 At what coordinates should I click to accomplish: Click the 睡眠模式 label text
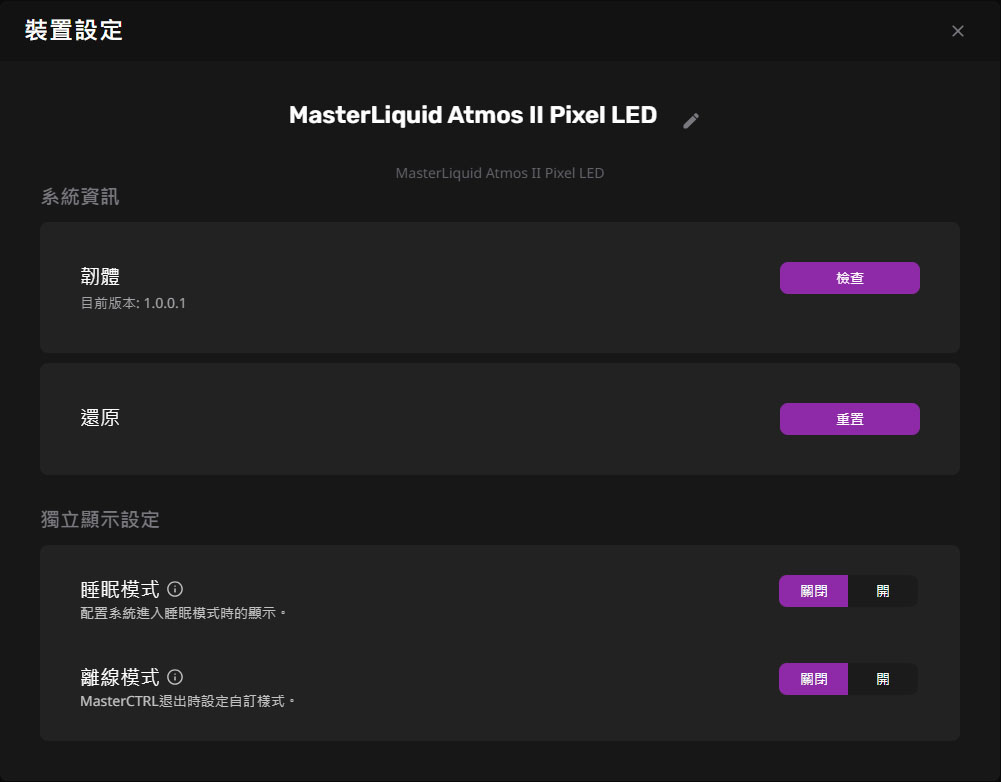click(119, 590)
